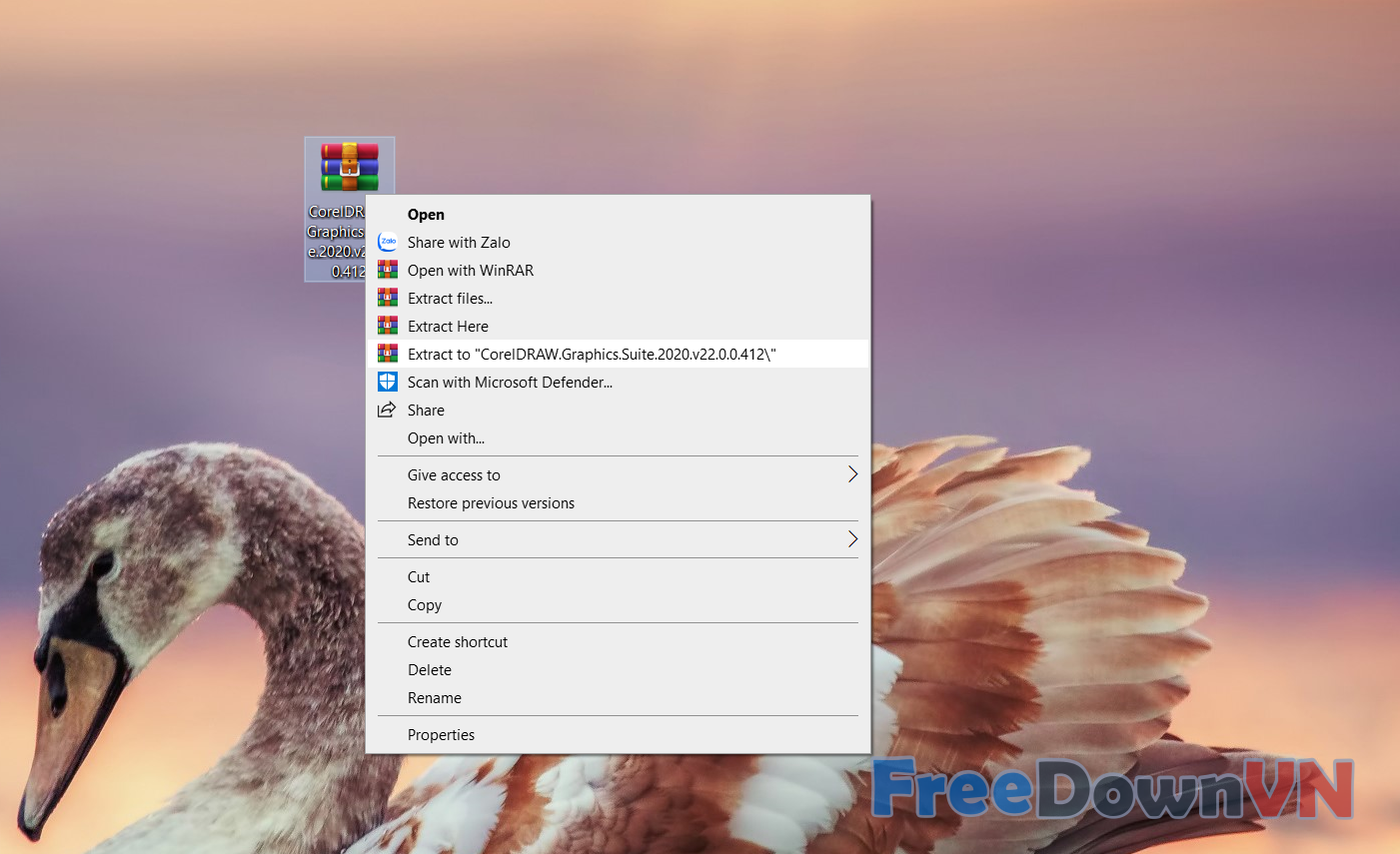Click WinRAR icon beside Extract files
This screenshot has width=1400, height=854.
click(388, 298)
